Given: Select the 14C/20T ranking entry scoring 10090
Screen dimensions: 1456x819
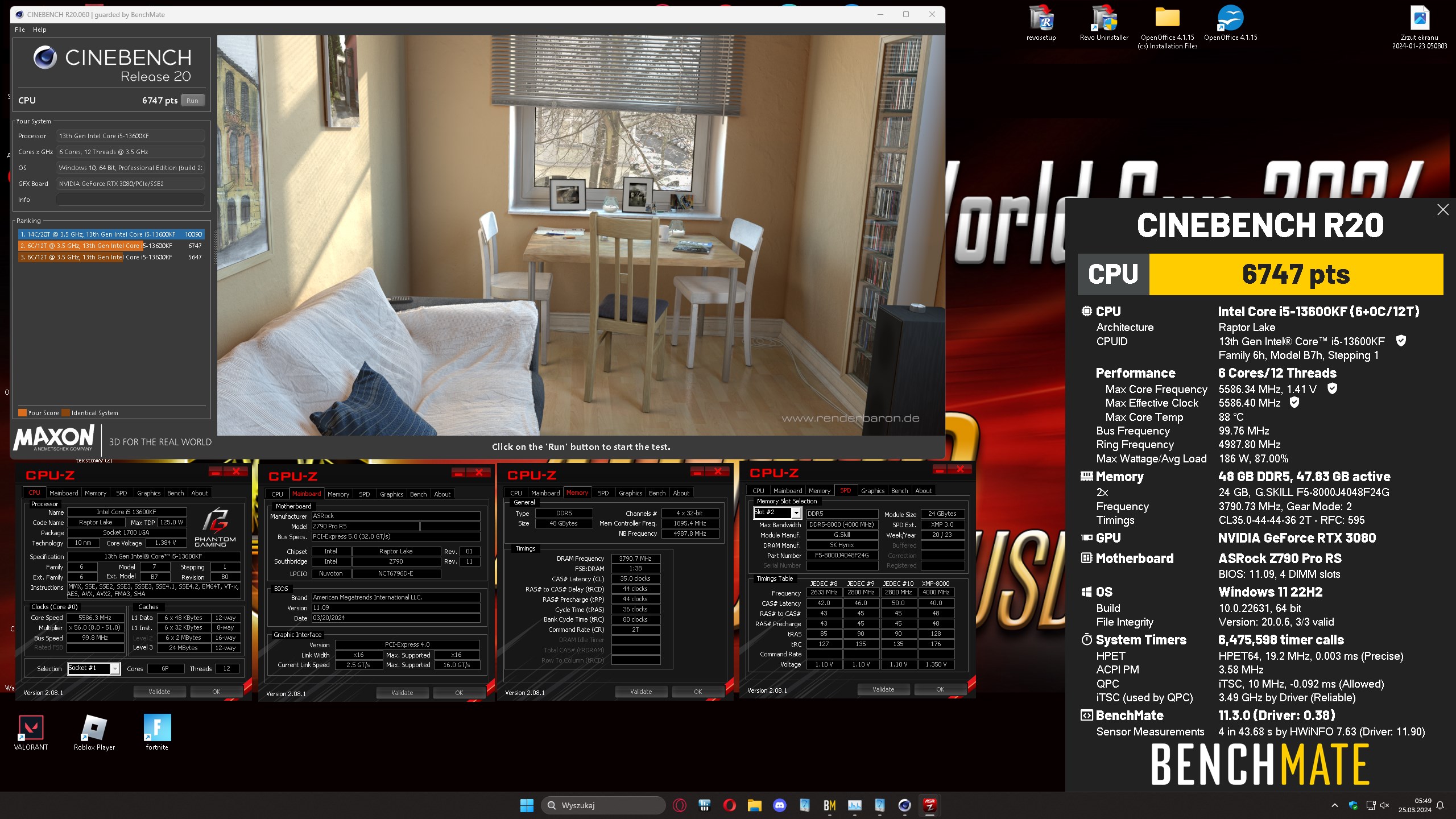Looking at the screenshot, I should 110,234.
